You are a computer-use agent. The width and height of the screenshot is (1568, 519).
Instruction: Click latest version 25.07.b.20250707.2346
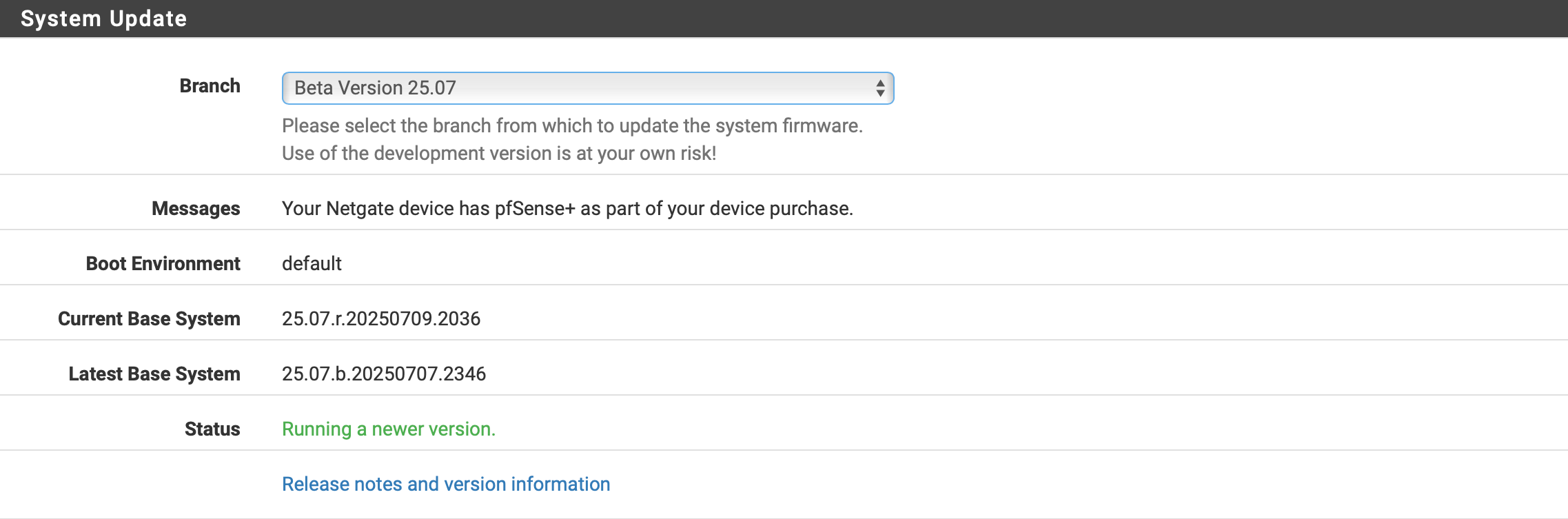tap(384, 374)
